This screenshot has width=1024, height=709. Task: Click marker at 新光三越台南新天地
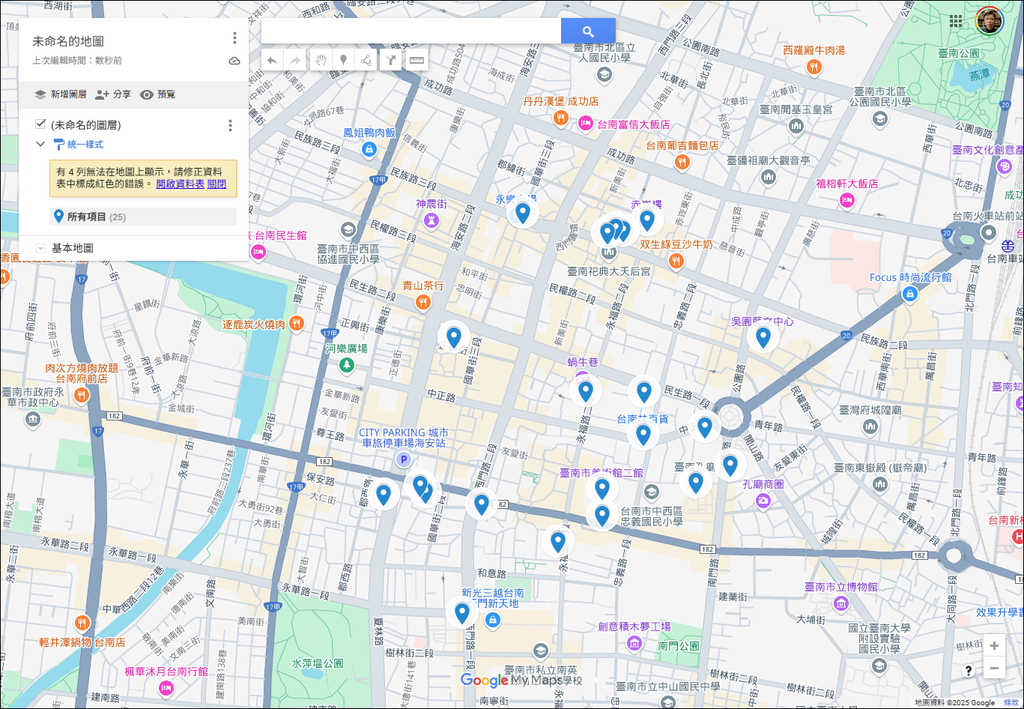tap(462, 613)
